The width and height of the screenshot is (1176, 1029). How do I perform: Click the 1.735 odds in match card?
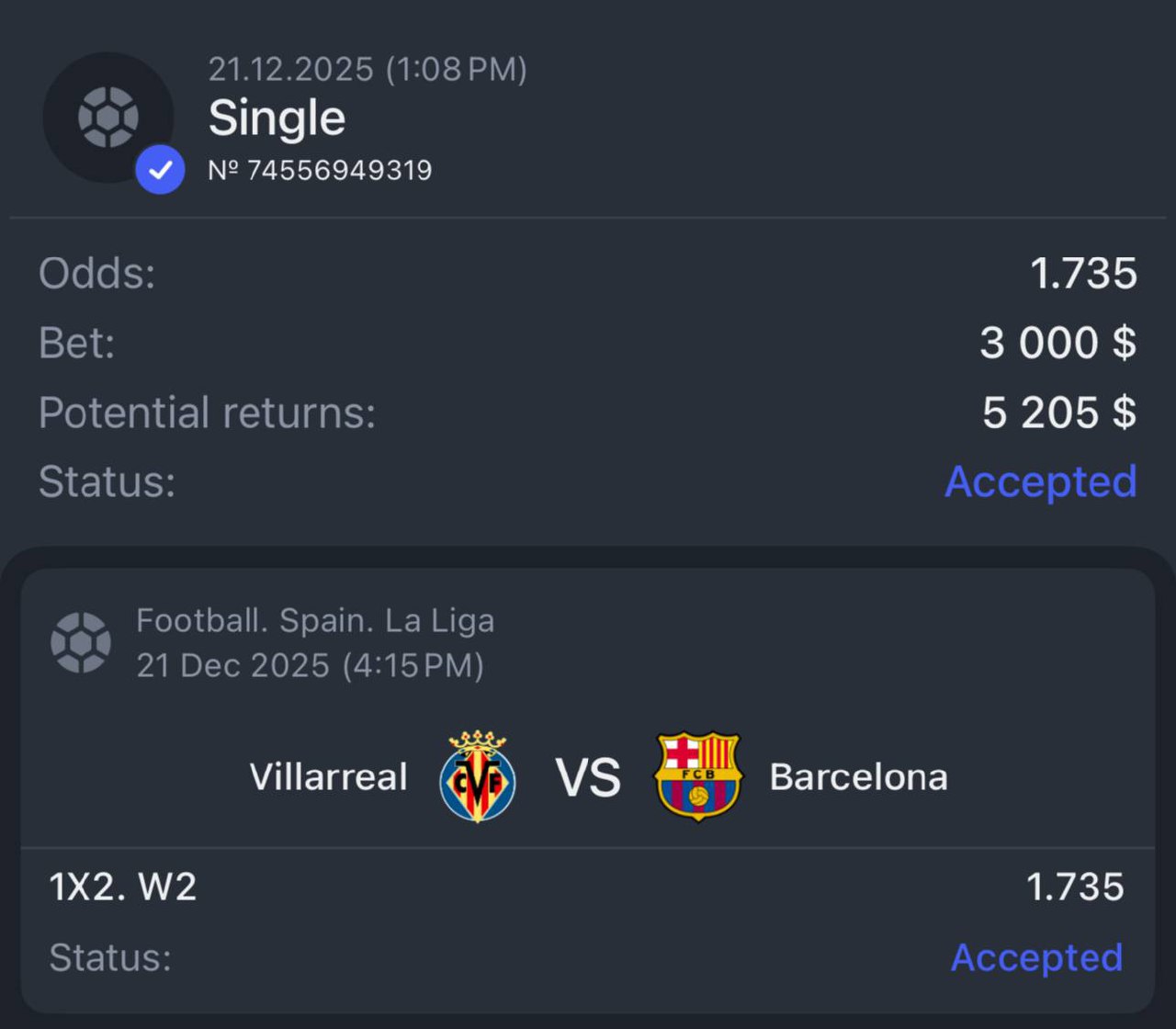[x=1075, y=887]
